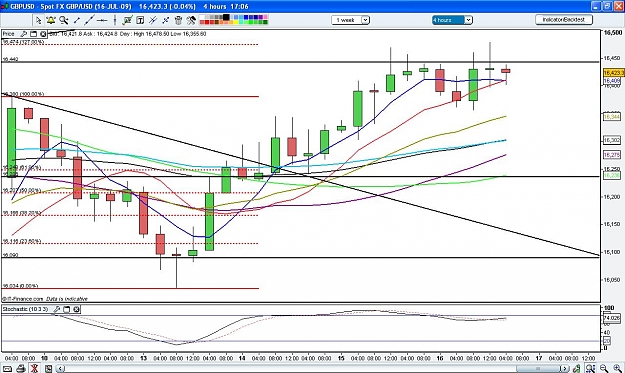Click the Stochastic panel window icon
625x373 pixels.
pos(67,309)
